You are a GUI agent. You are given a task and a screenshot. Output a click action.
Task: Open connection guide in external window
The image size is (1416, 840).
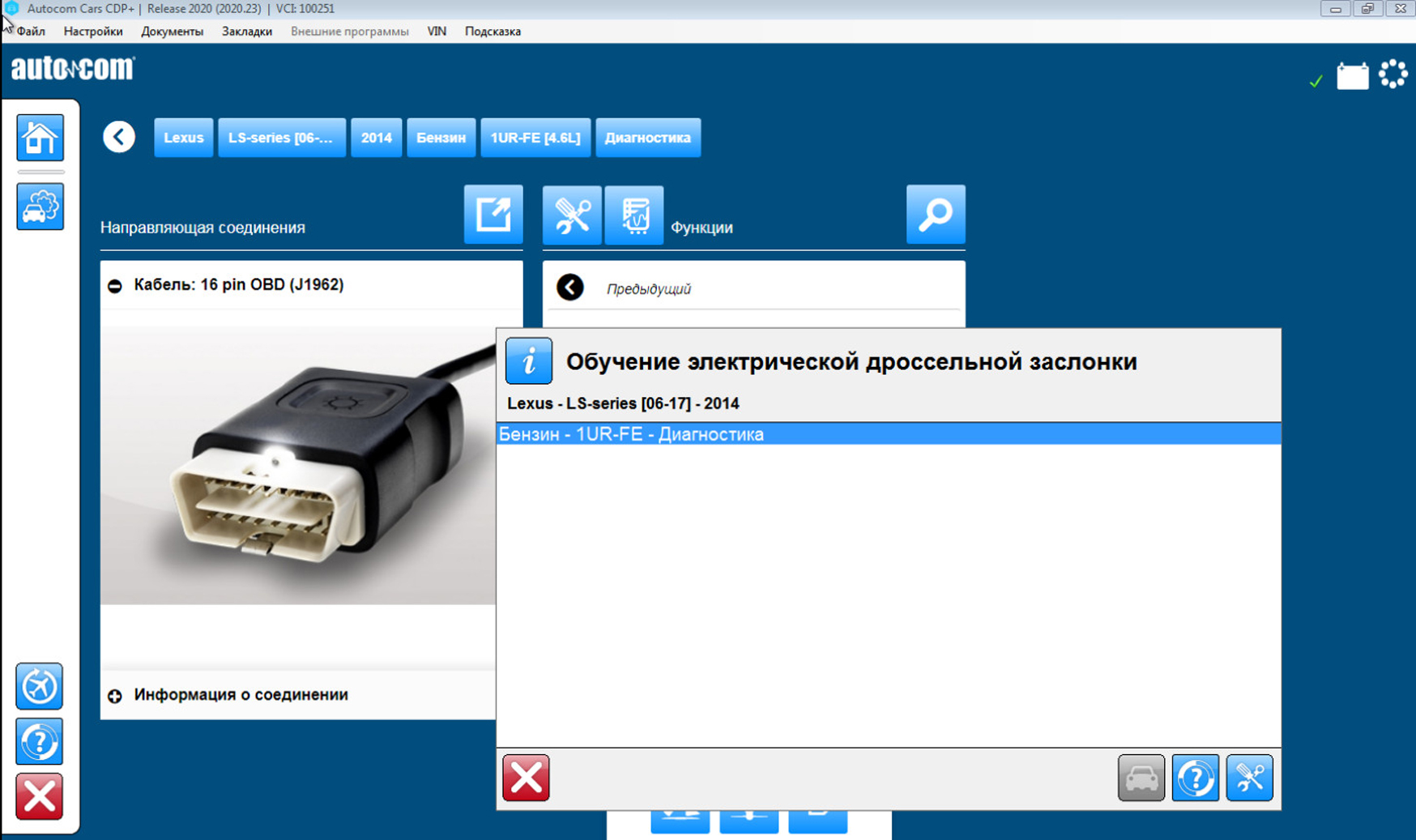tap(493, 215)
